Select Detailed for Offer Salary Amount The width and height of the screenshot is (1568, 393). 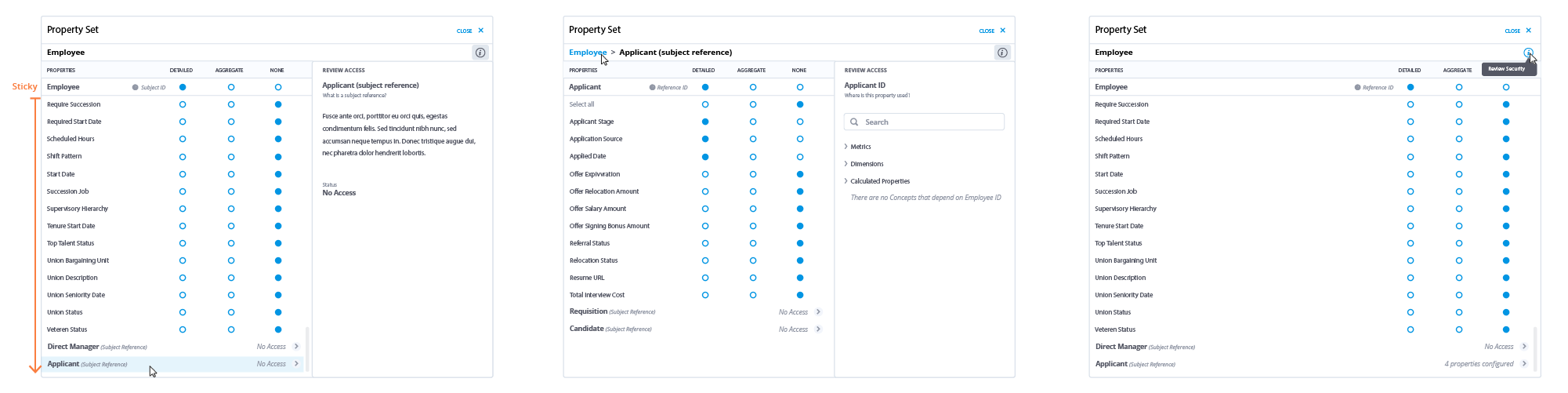705,209
